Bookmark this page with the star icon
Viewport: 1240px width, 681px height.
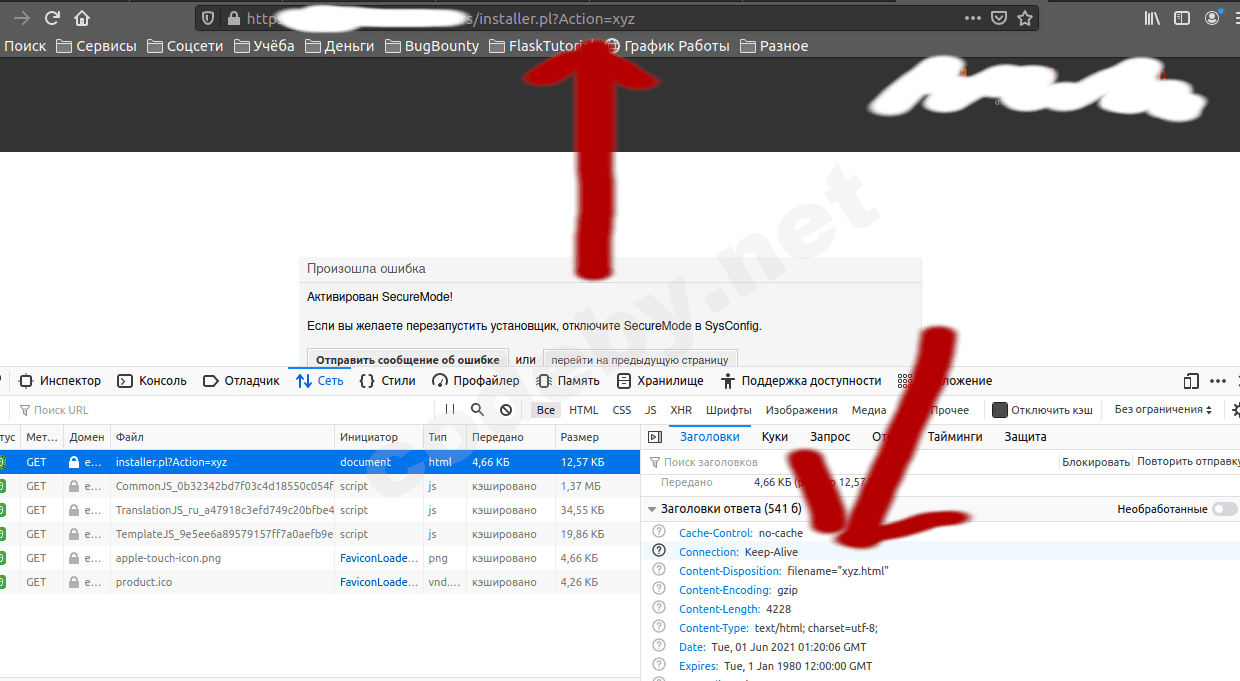coord(1025,18)
